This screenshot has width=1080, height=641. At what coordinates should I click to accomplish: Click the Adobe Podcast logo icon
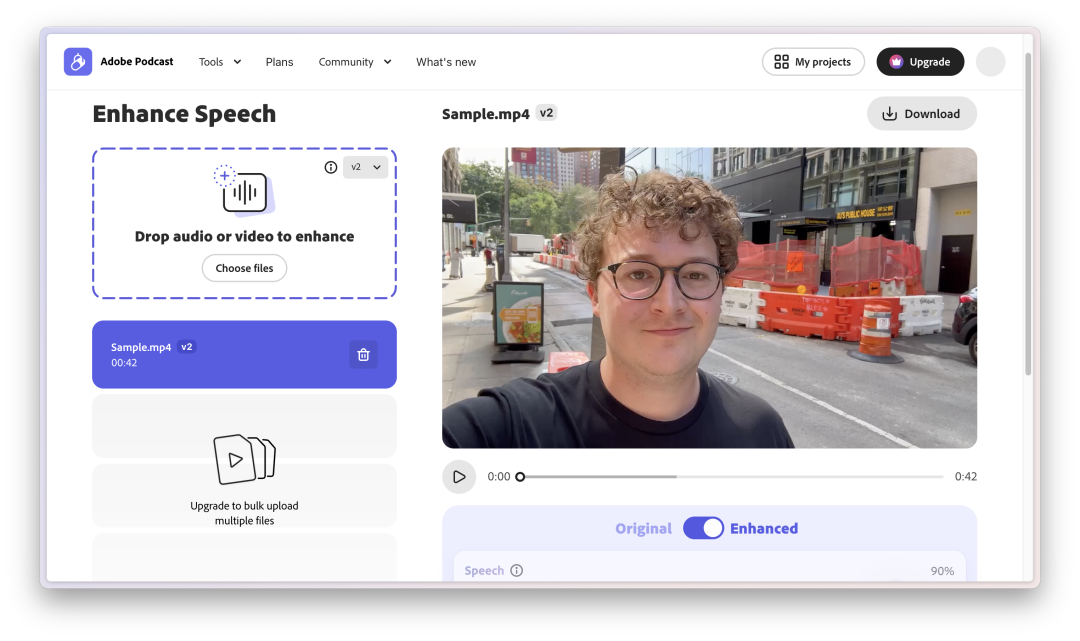78,62
